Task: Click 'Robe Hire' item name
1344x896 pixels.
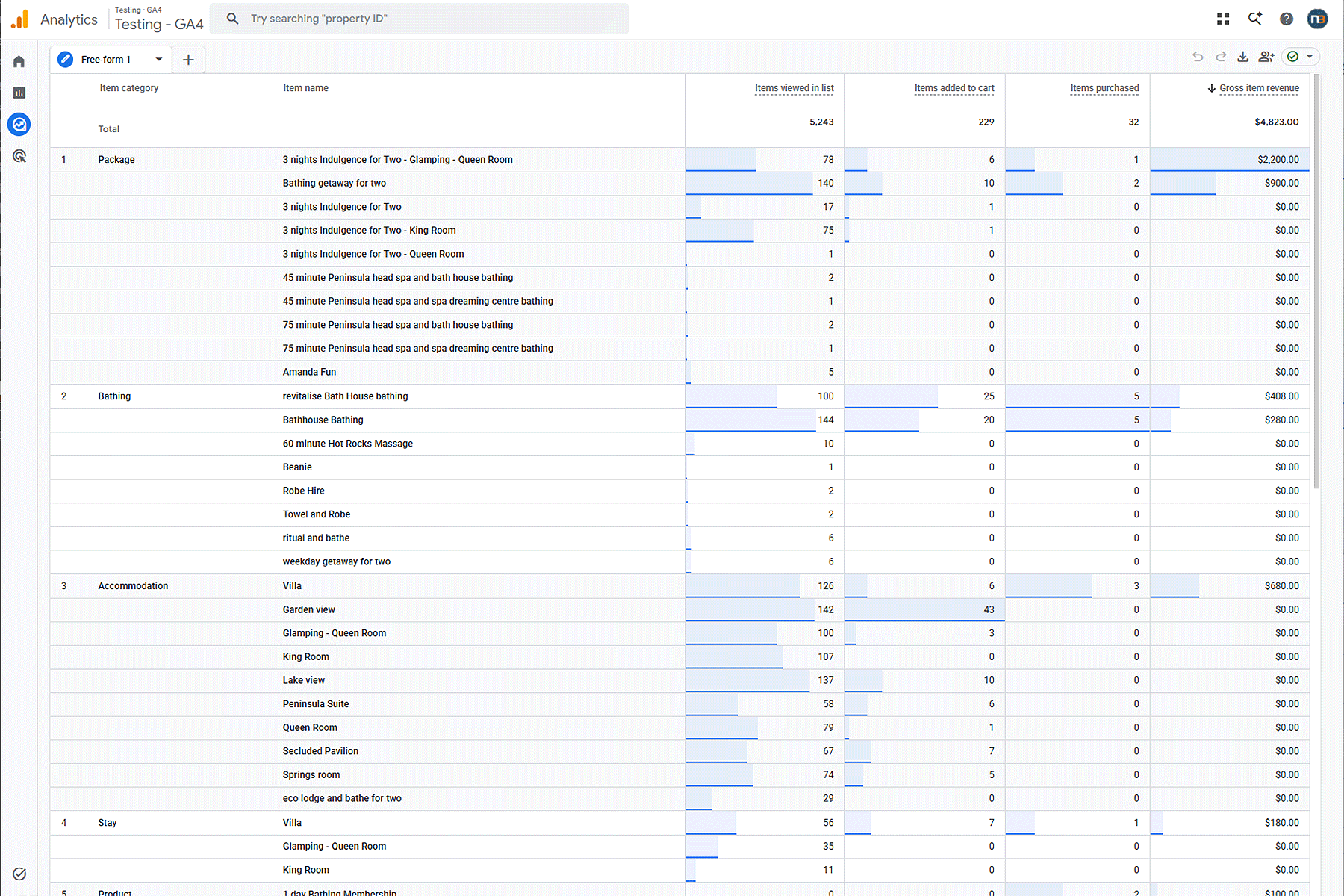Action: click(304, 491)
